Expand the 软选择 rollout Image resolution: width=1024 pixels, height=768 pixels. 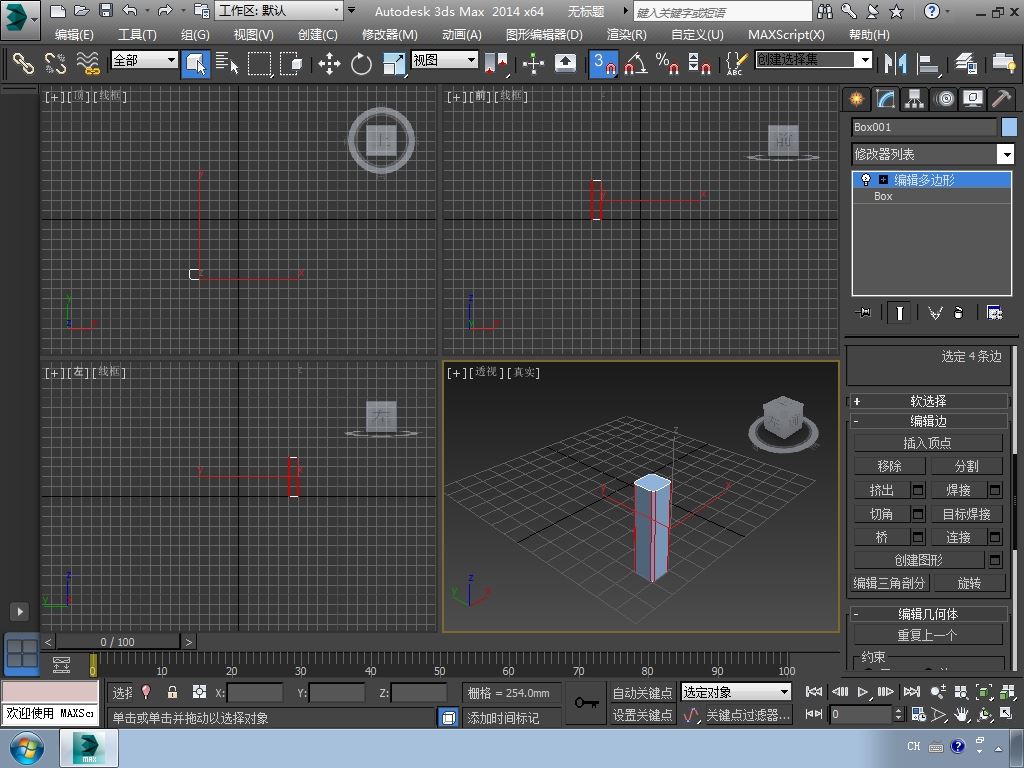[927, 401]
